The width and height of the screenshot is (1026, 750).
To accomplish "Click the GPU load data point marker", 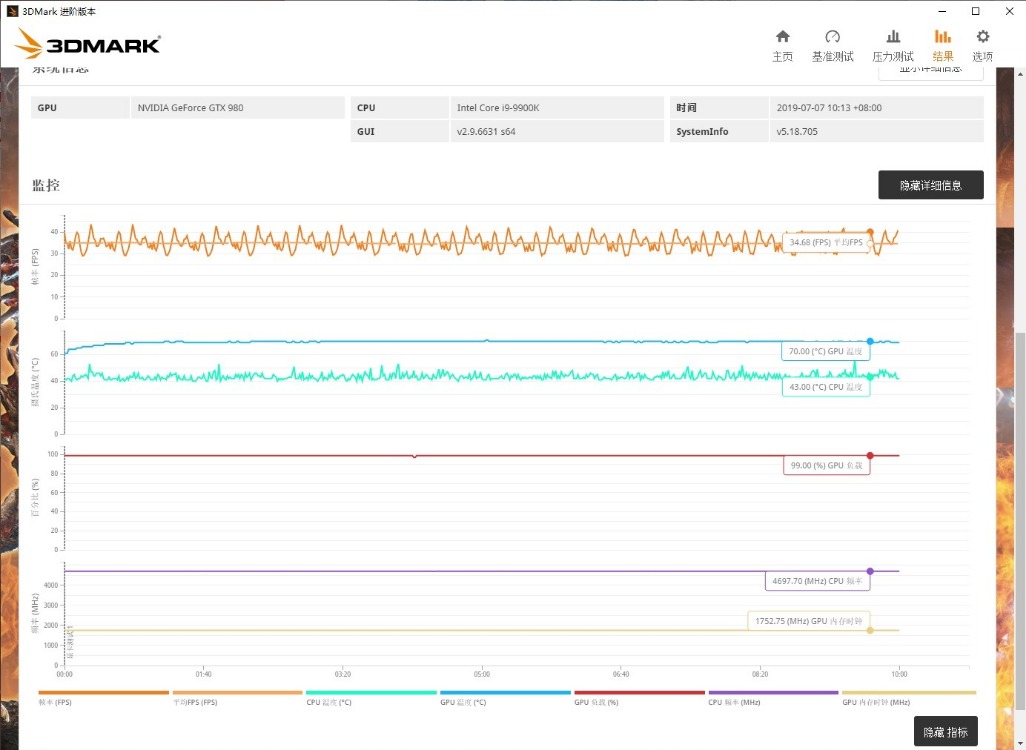I will point(870,455).
